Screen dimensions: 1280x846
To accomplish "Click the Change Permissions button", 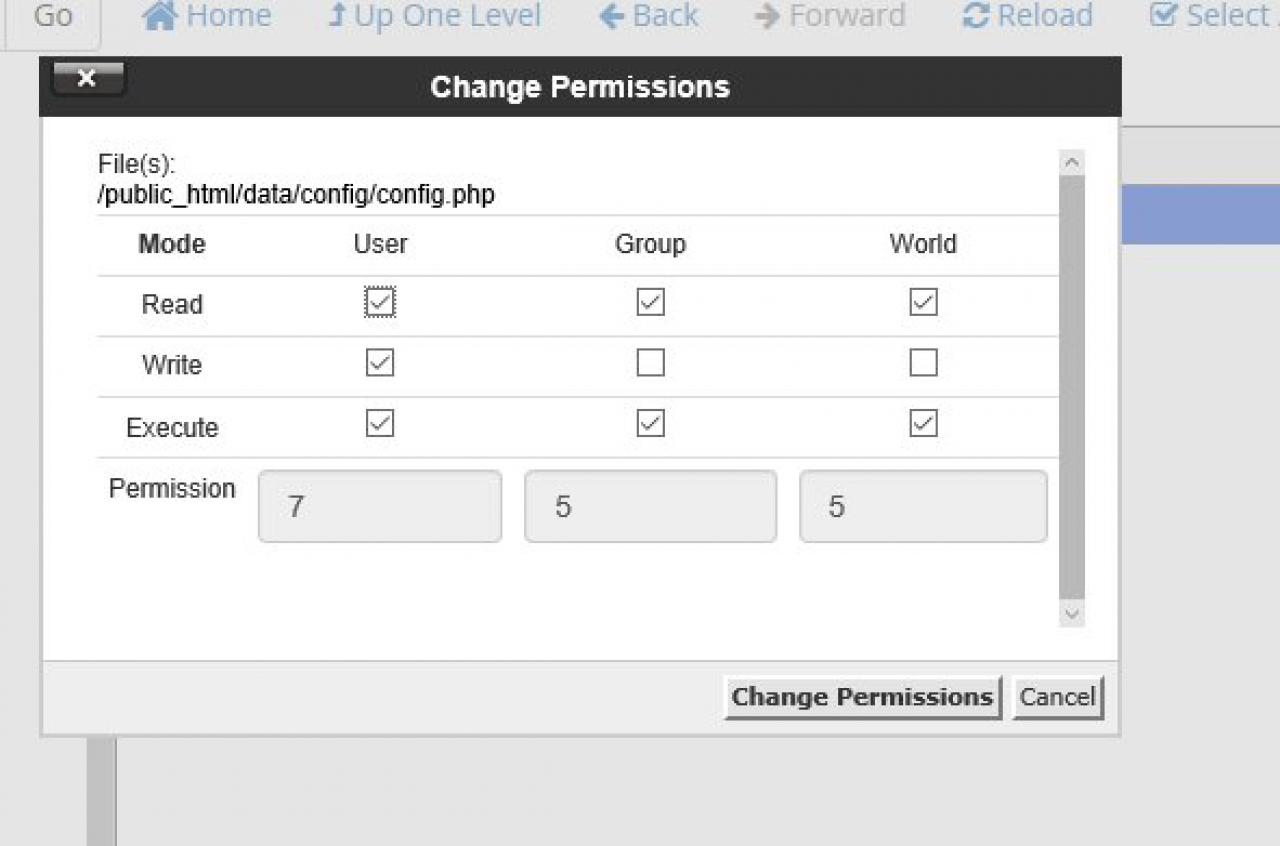I will pos(862,697).
